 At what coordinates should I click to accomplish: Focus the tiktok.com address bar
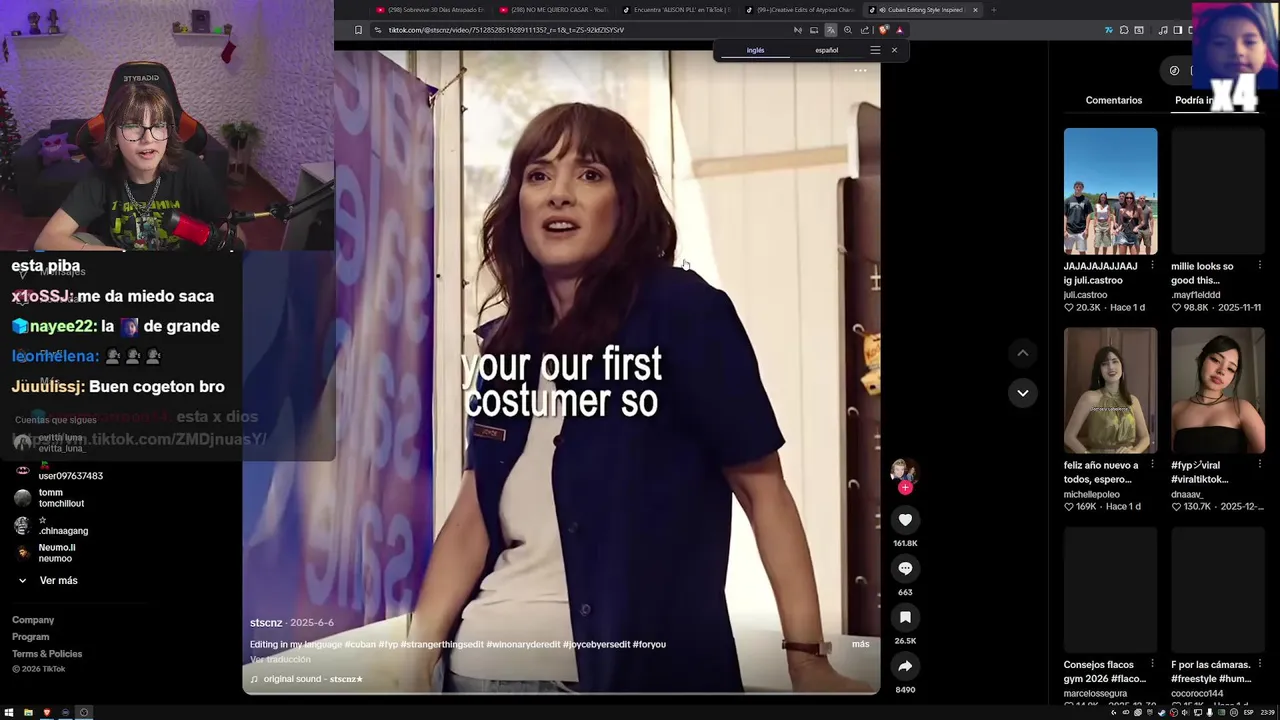580,30
